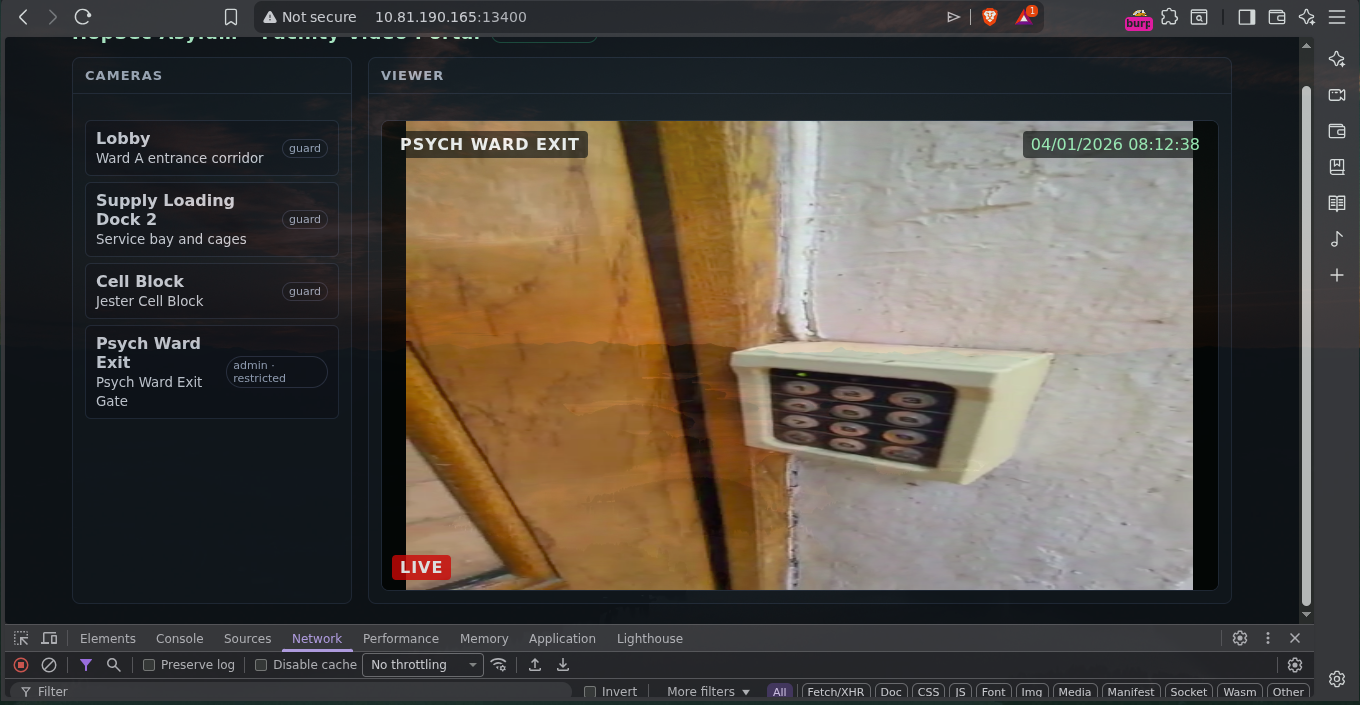The image size is (1360, 705).
Task: Expand the More filters dropdown
Action: (707, 692)
